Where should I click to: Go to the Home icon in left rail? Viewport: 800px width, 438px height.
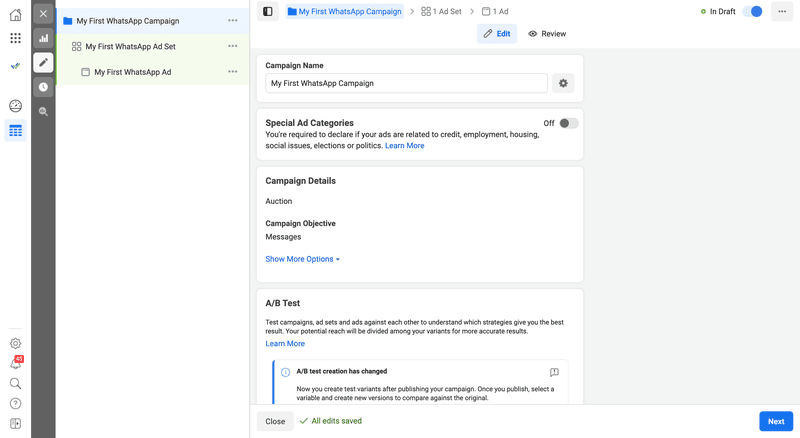[15, 15]
